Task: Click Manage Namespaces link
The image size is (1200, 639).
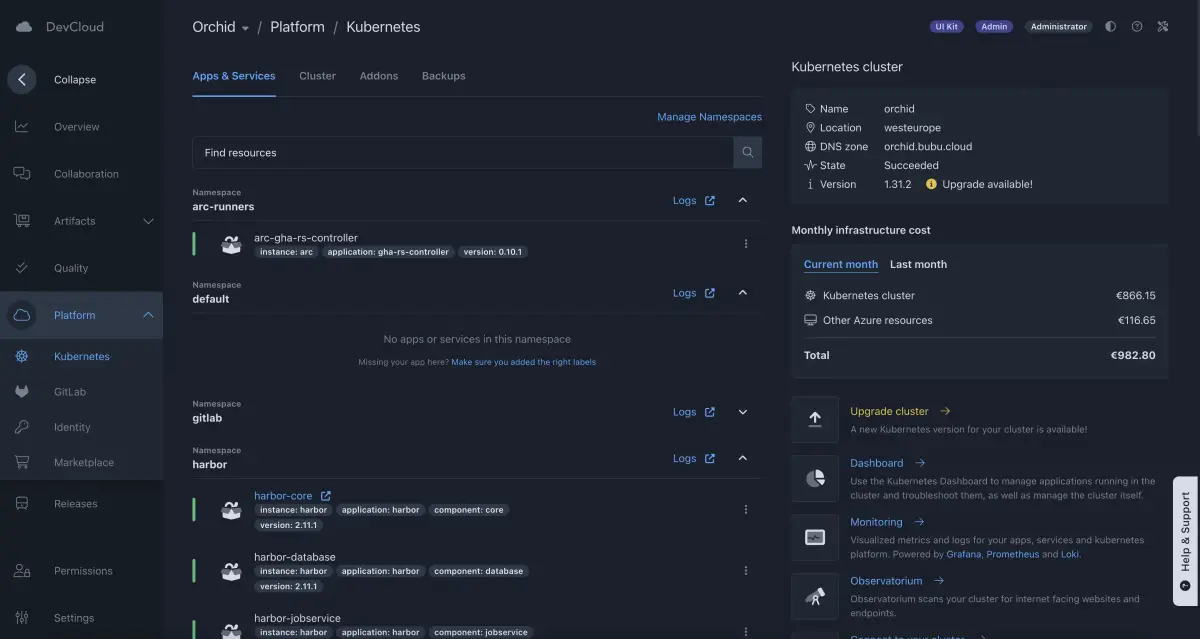Action: tap(709, 117)
